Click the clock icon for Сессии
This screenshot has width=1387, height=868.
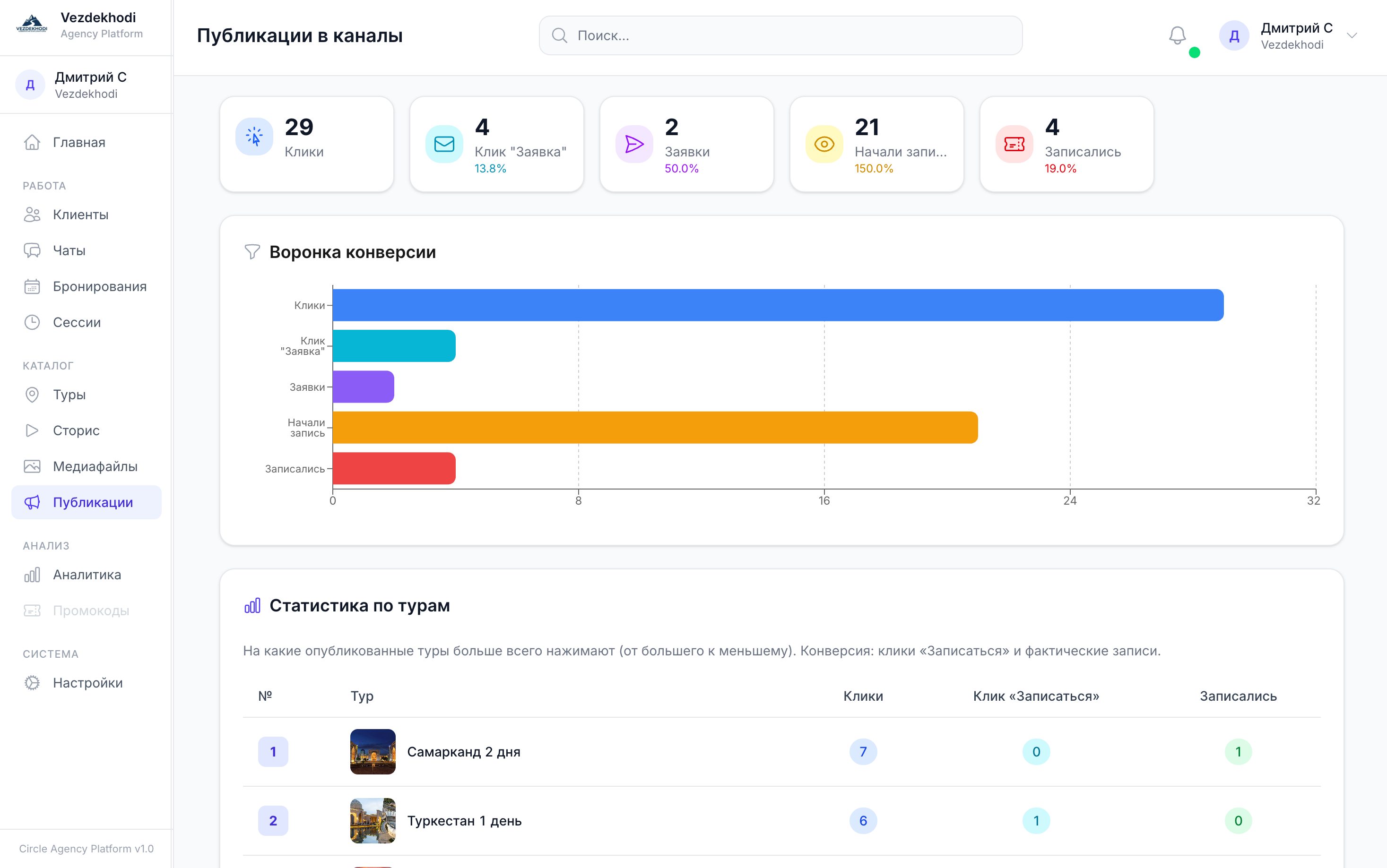pyautogui.click(x=32, y=322)
